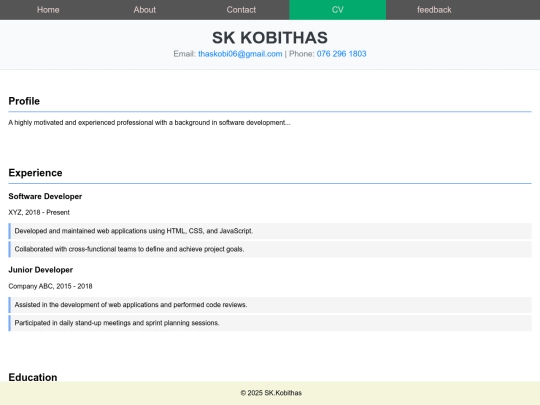
Task: Click 'Assisted in the development' list item
Action: (x=270, y=305)
